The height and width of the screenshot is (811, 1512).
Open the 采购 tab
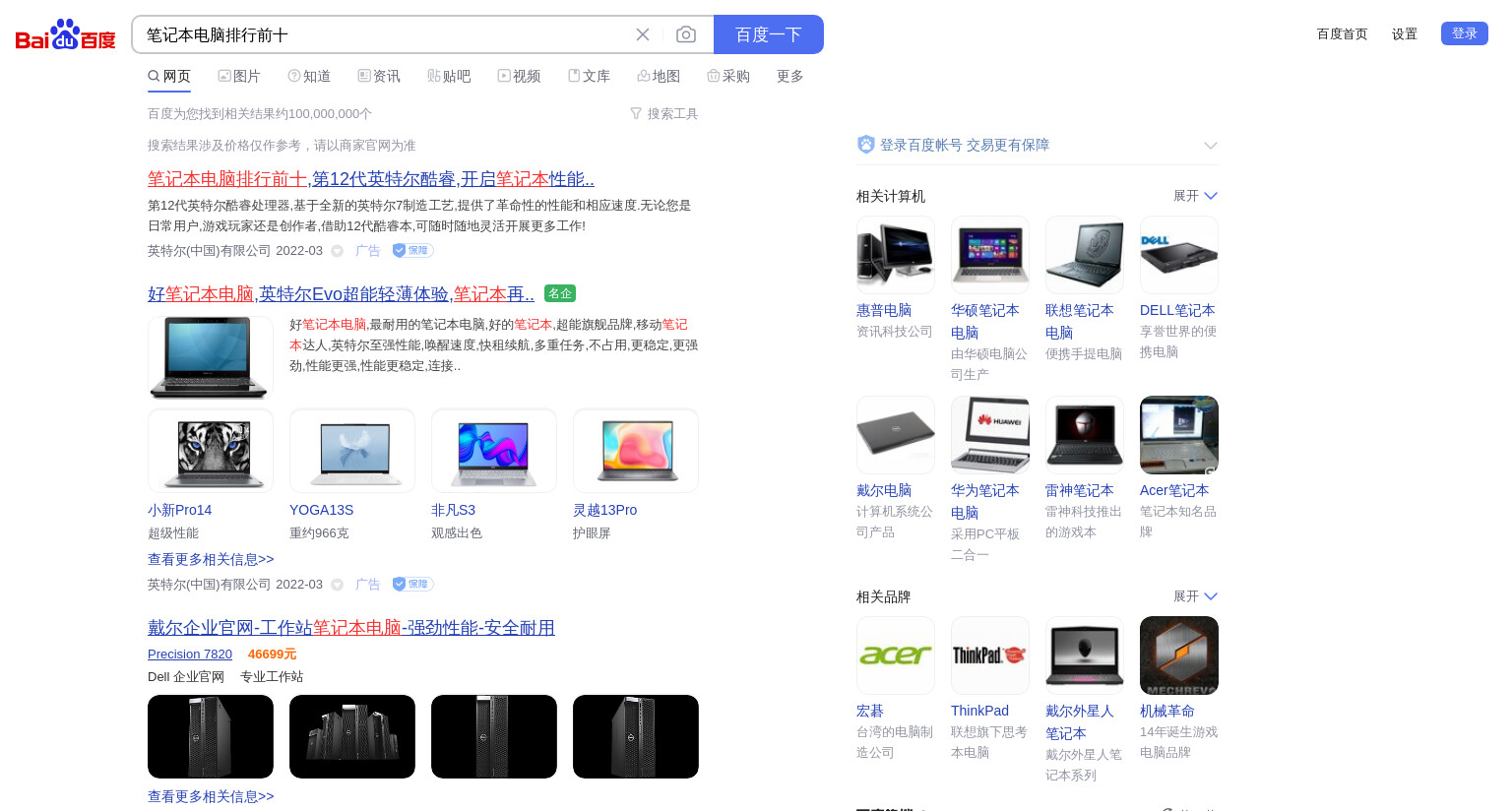(x=728, y=76)
